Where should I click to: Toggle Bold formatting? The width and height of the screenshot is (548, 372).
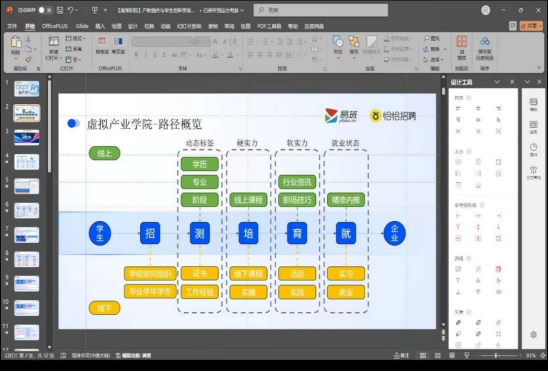pos(136,55)
